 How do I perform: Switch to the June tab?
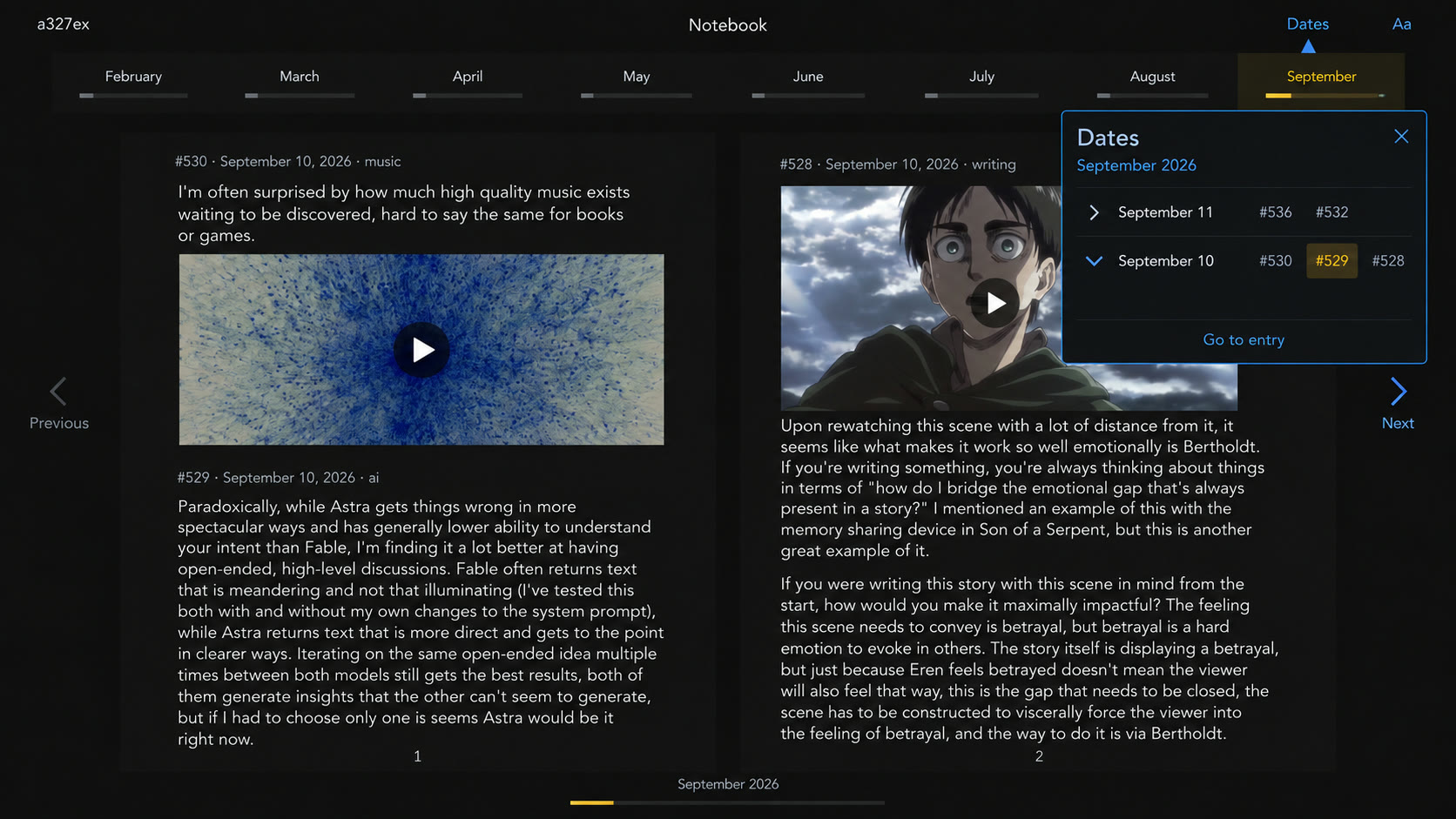pyautogui.click(x=808, y=77)
